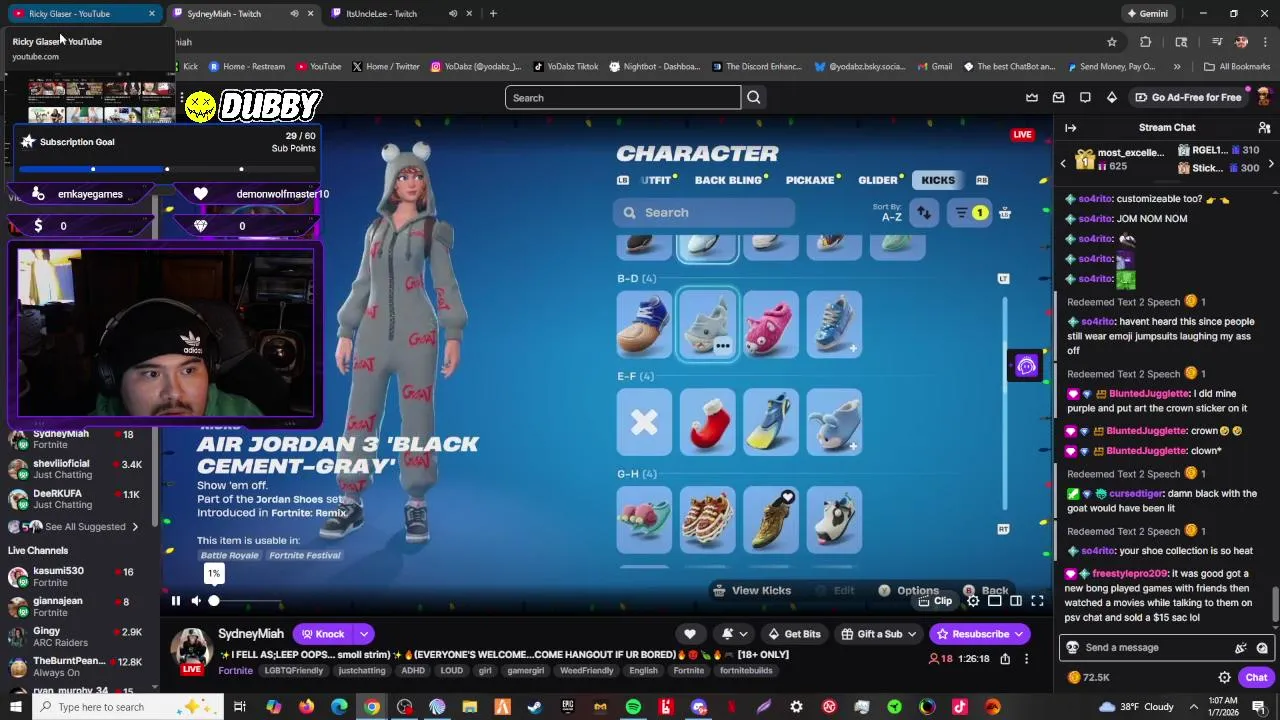Collapse the Stream Chat panel
The width and height of the screenshot is (1280, 720).
[x=1070, y=128]
